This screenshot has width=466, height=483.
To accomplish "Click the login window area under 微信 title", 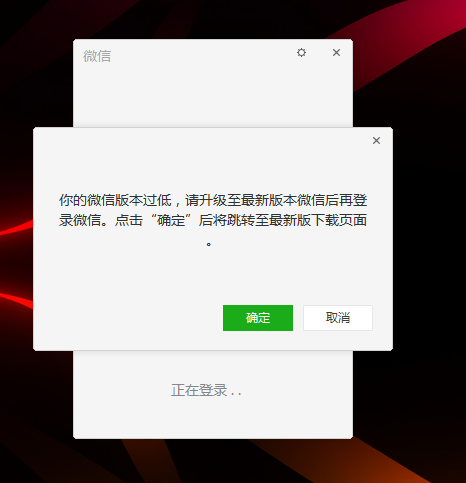I will (x=213, y=97).
